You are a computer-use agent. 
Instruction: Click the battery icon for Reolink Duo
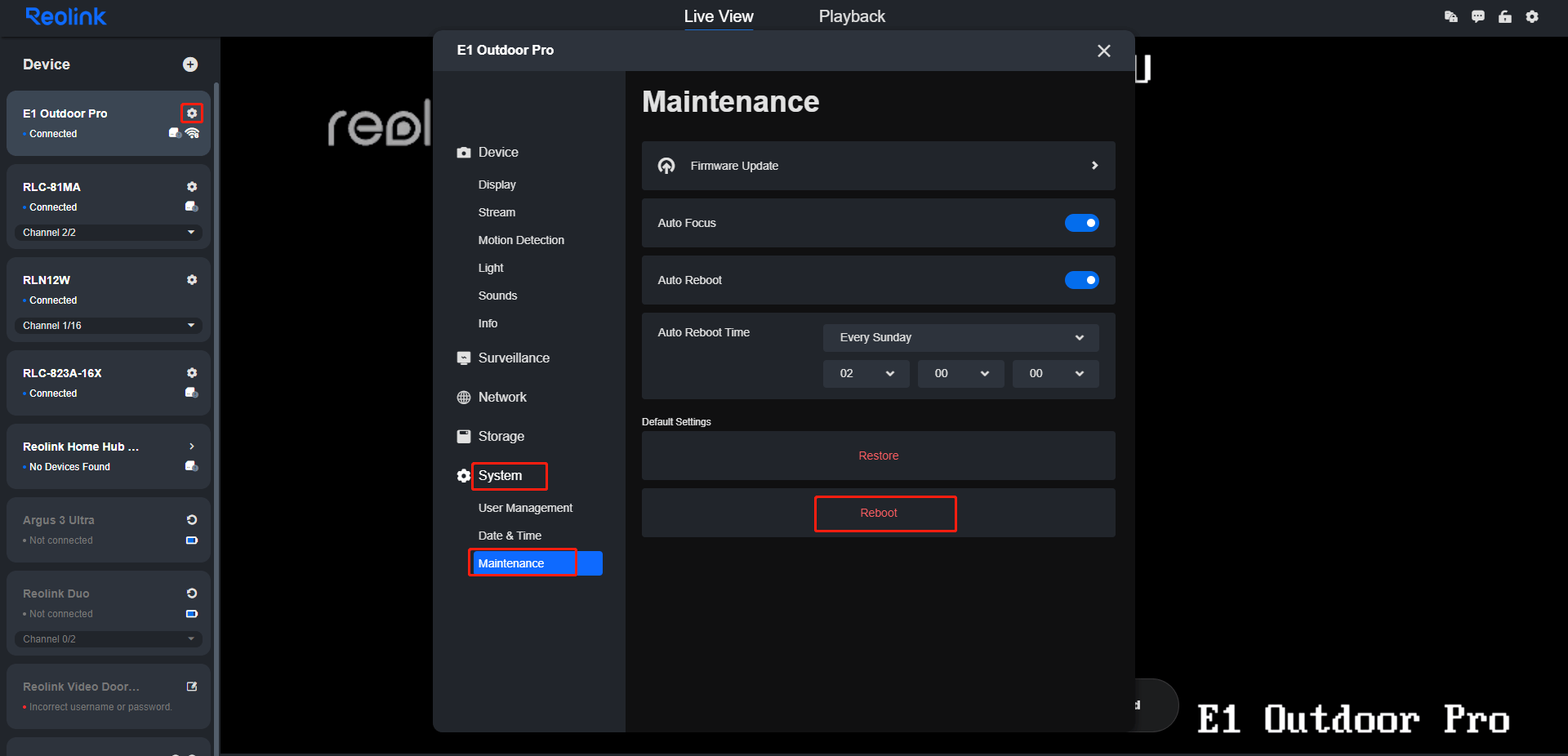pyautogui.click(x=192, y=614)
